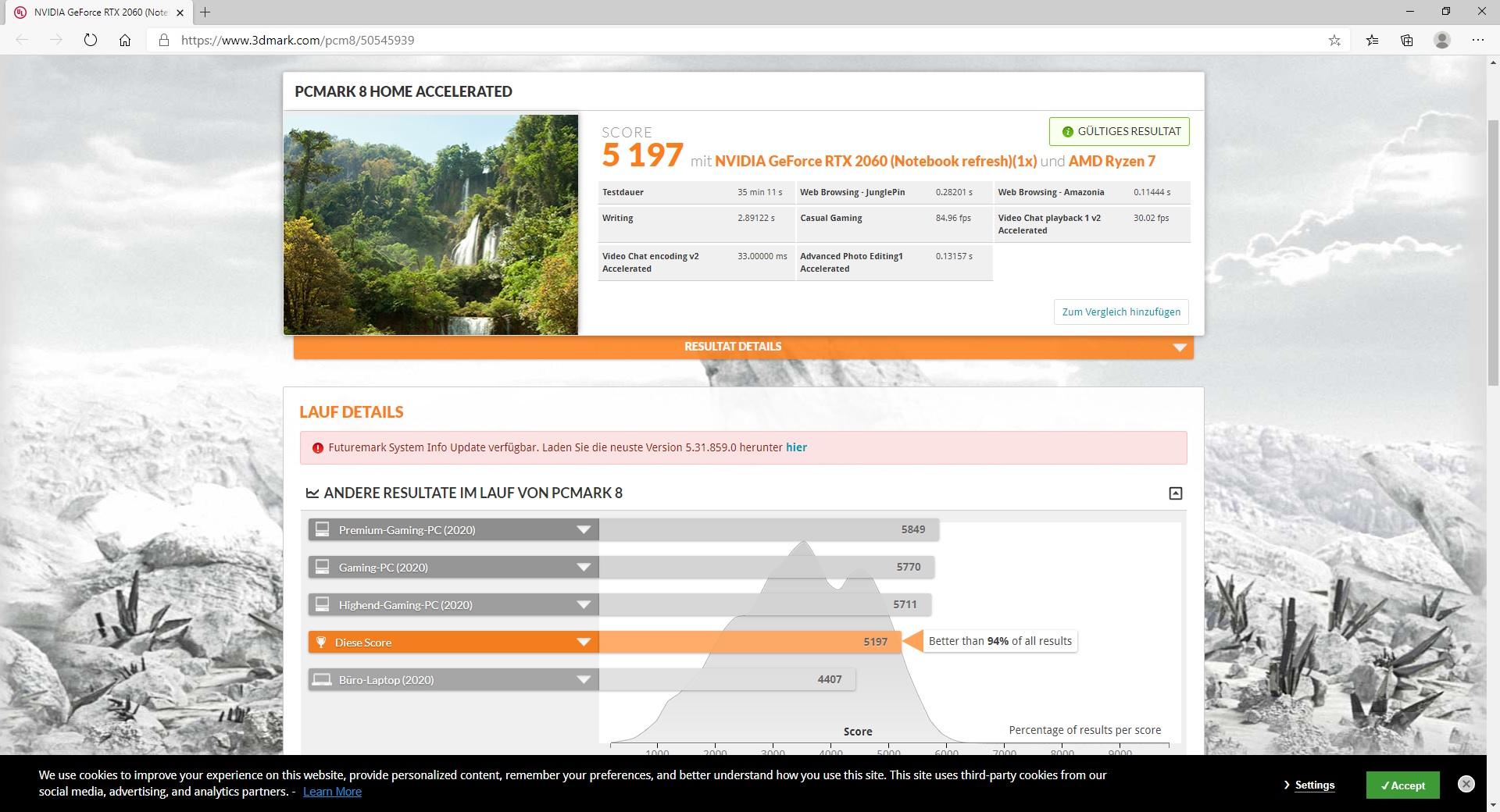1500x812 pixels.
Task: Click the Premium-Gaming-PC monitor icon
Action: 322,529
